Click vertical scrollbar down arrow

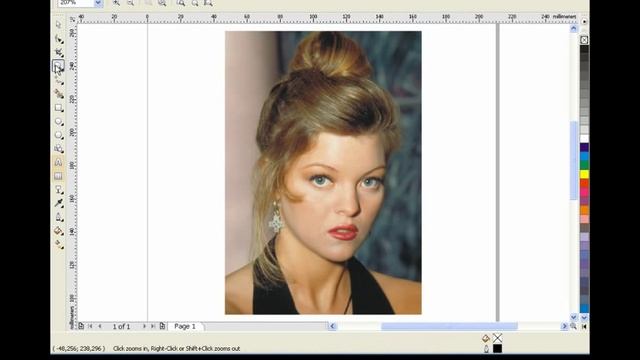tap(574, 317)
